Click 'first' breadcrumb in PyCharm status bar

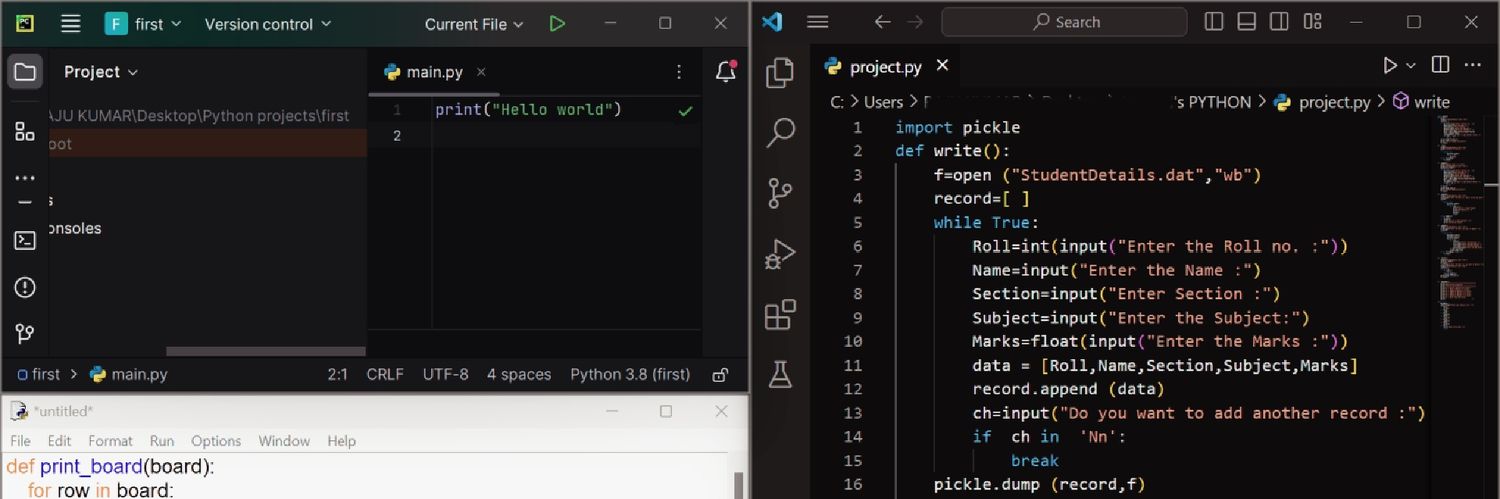point(38,375)
